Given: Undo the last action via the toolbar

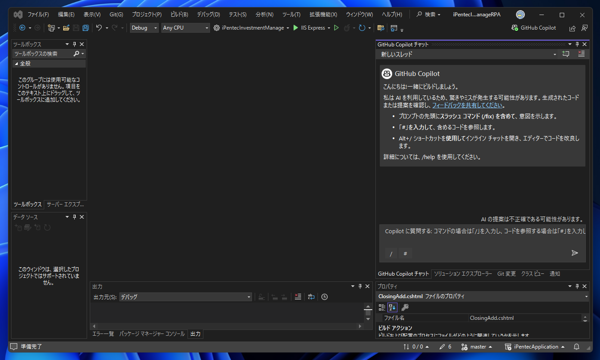Looking at the screenshot, I should 99,28.
